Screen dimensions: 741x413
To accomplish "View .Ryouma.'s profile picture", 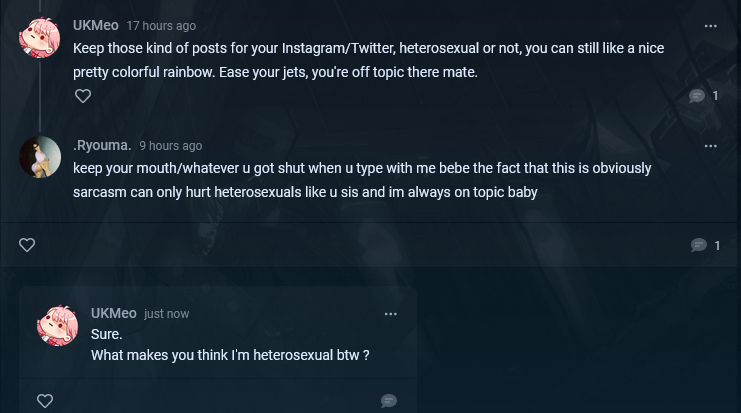I will pos(40,157).
